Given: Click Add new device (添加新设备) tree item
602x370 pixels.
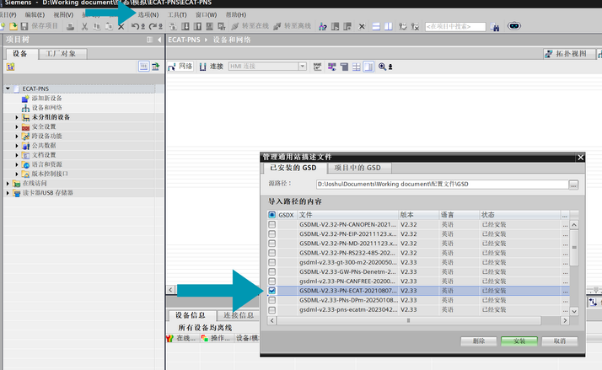Looking at the screenshot, I should 46,98.
